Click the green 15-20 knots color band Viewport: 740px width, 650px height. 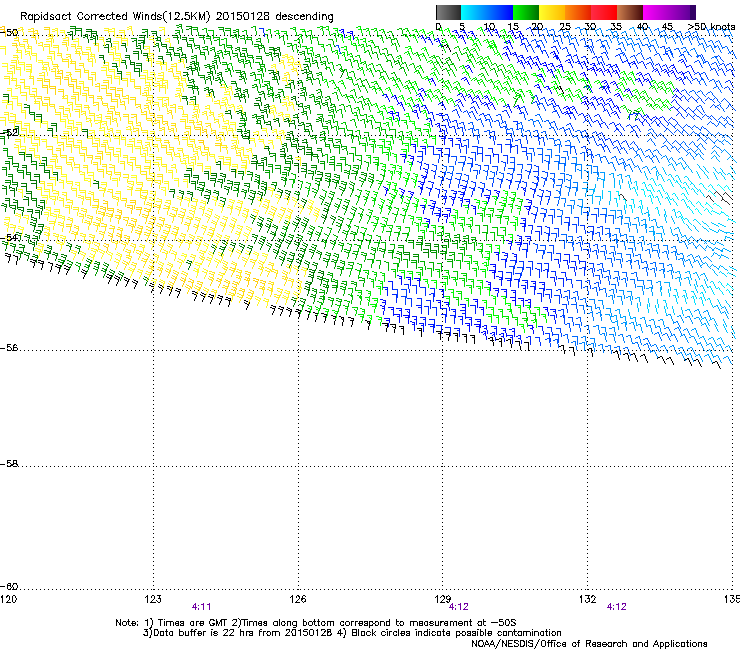[526, 12]
